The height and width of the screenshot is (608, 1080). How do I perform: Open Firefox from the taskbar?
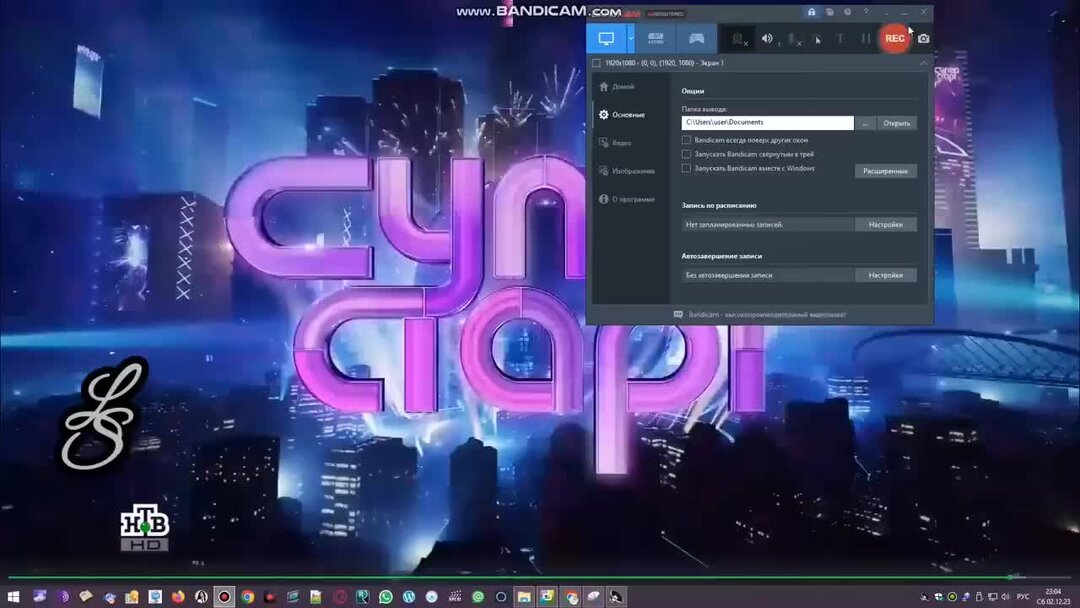178,596
